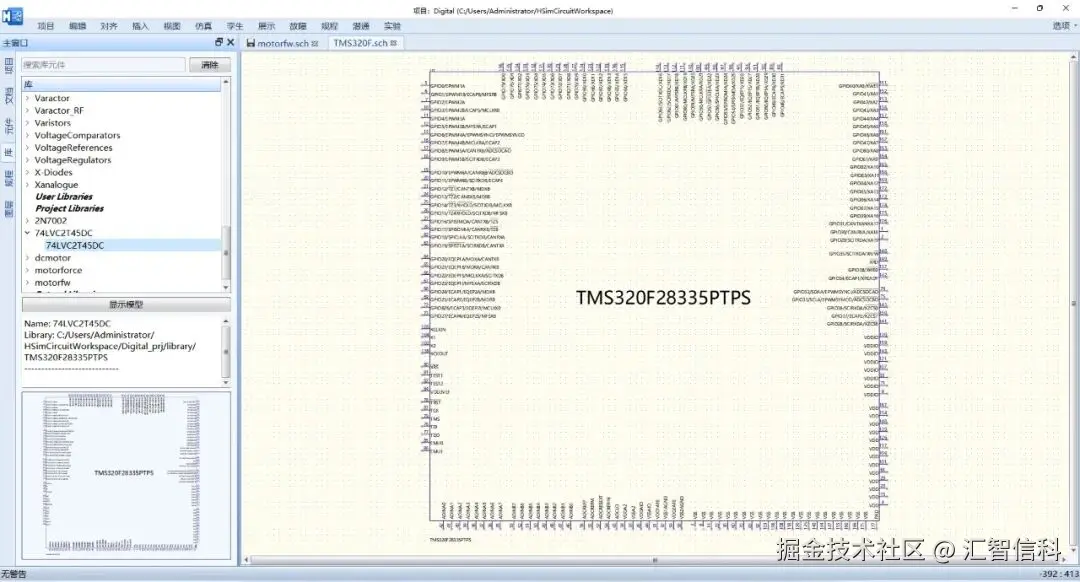The image size is (1080, 582).
Task: Close the motorfw.sch tab
Action: point(315,43)
